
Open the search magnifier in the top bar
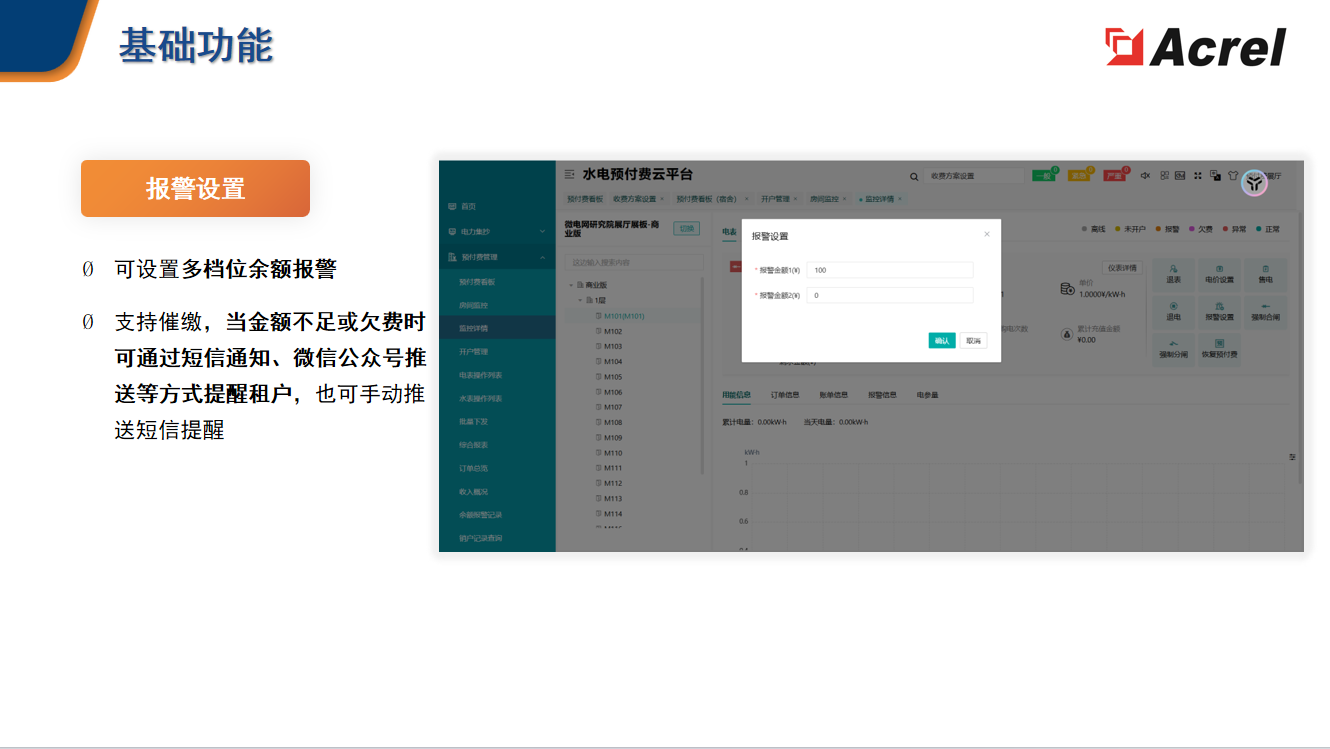click(x=913, y=176)
